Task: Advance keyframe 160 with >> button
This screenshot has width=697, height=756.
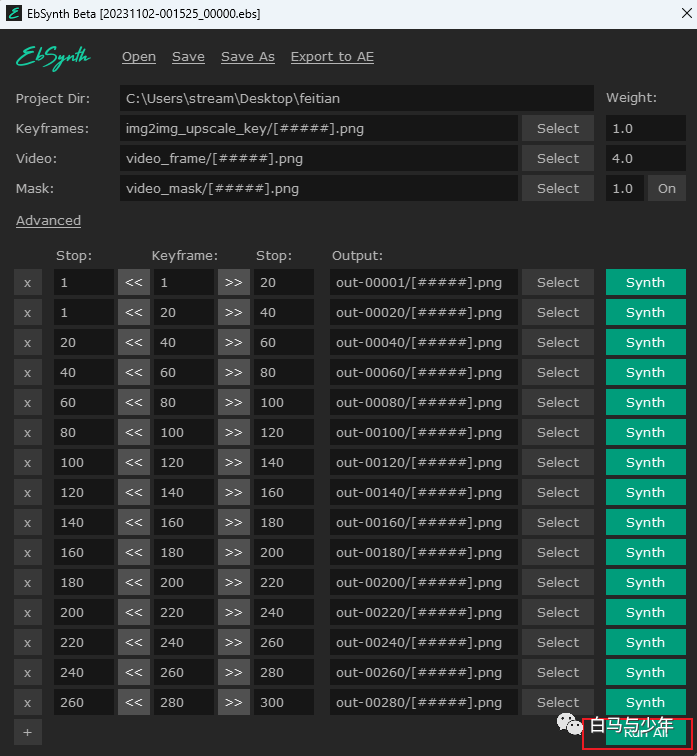Action: pyautogui.click(x=233, y=523)
